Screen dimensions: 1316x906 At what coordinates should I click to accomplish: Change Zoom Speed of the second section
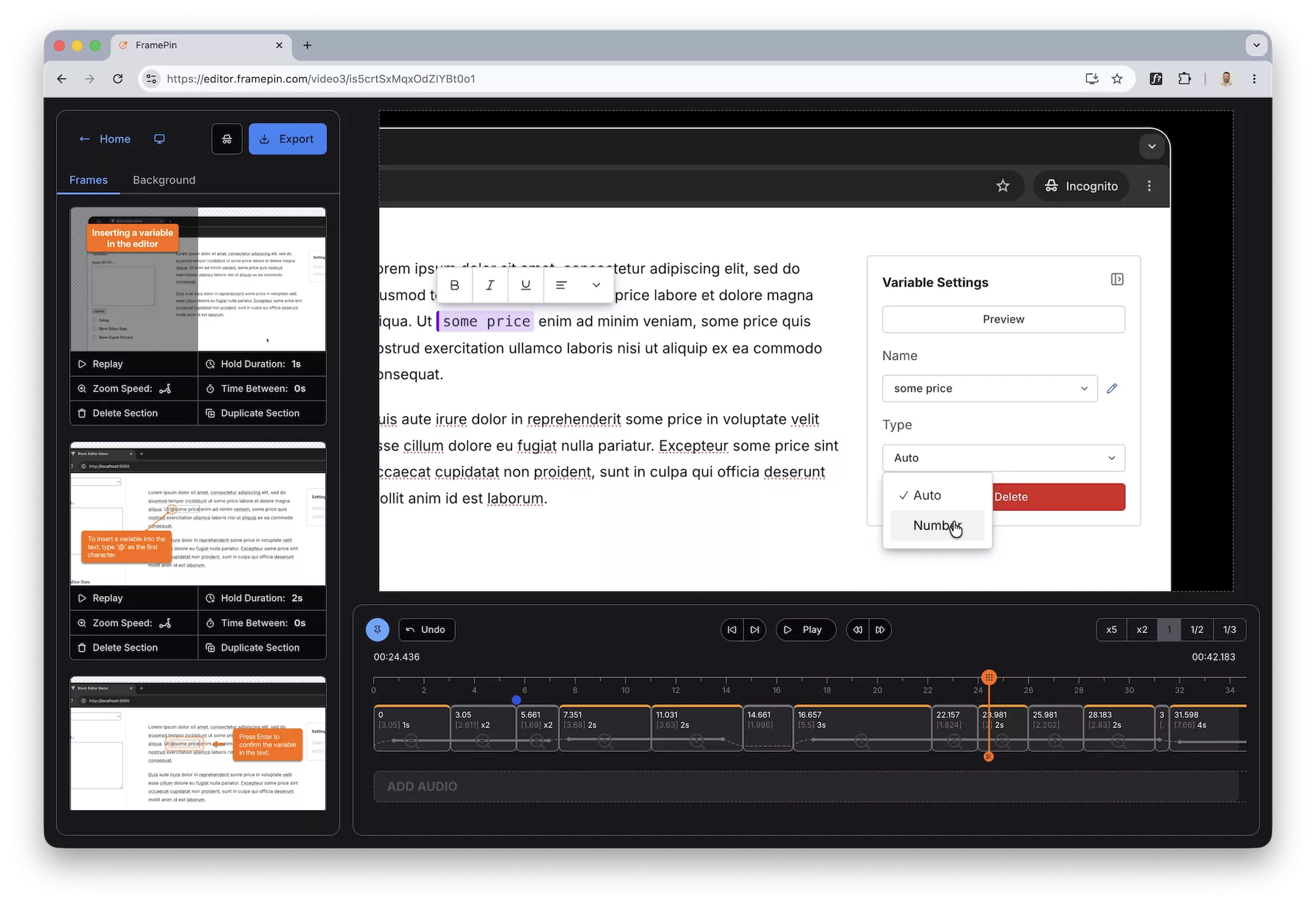tap(134, 623)
